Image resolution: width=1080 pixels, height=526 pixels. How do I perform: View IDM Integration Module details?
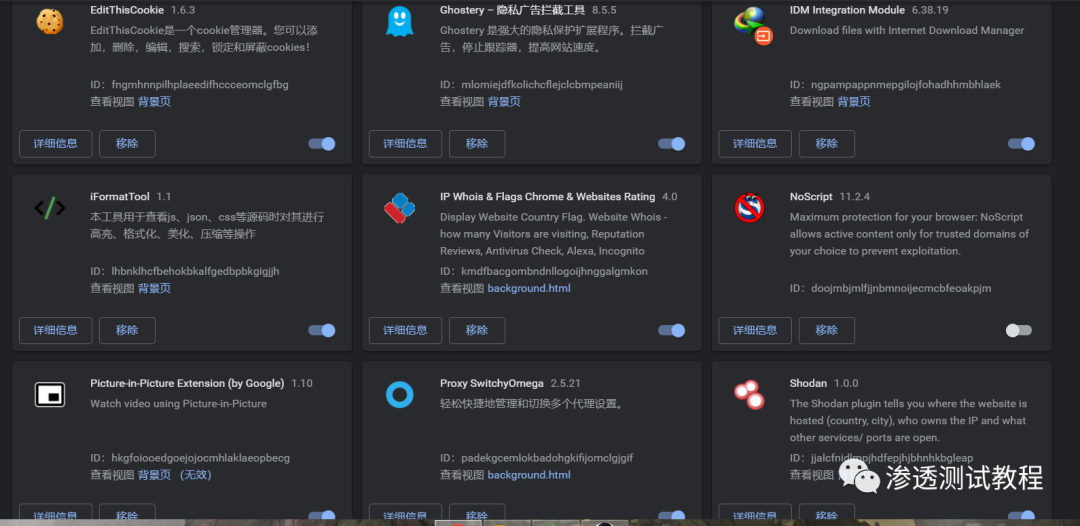pyautogui.click(x=756, y=144)
